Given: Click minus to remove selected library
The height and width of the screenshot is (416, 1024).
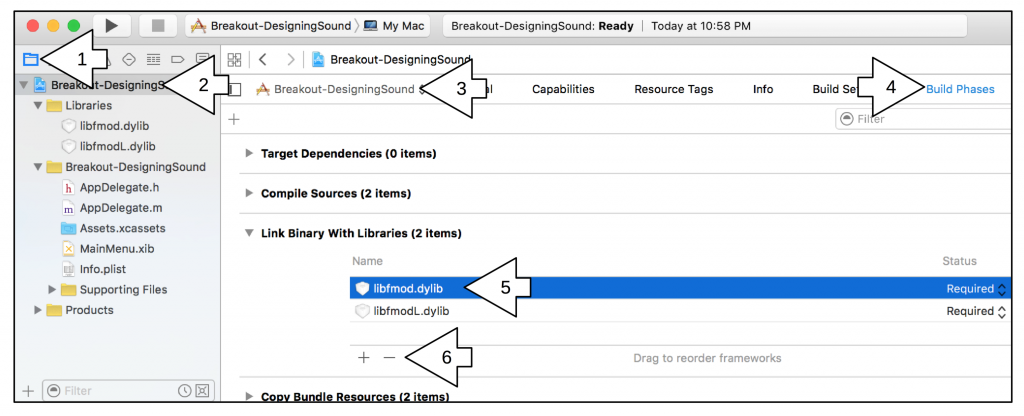Looking at the screenshot, I should [x=389, y=356].
